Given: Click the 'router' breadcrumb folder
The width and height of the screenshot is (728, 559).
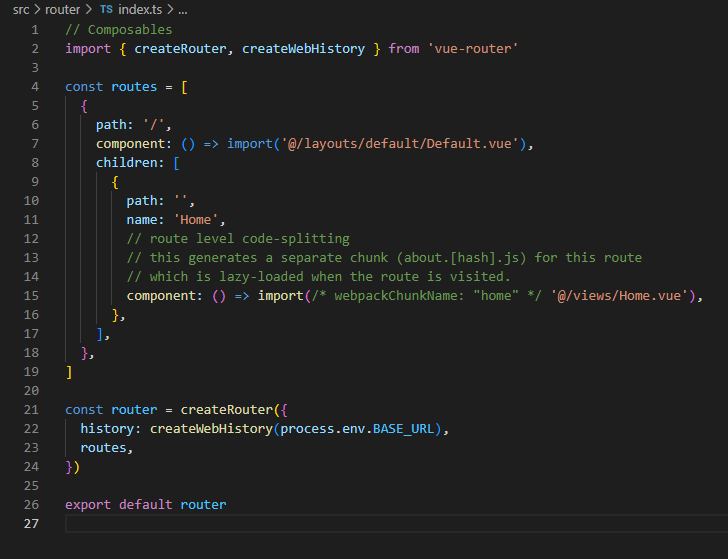Looking at the screenshot, I should 63,10.
